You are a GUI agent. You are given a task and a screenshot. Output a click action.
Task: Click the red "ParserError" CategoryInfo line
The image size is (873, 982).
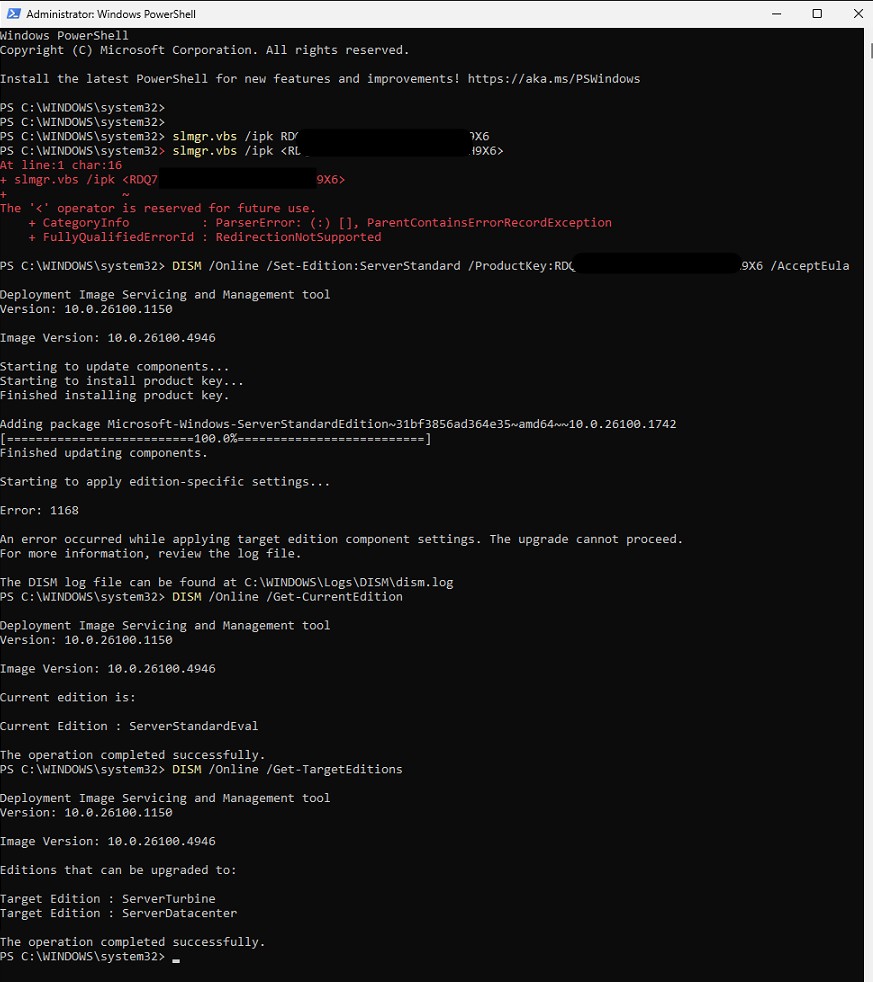tap(320, 223)
